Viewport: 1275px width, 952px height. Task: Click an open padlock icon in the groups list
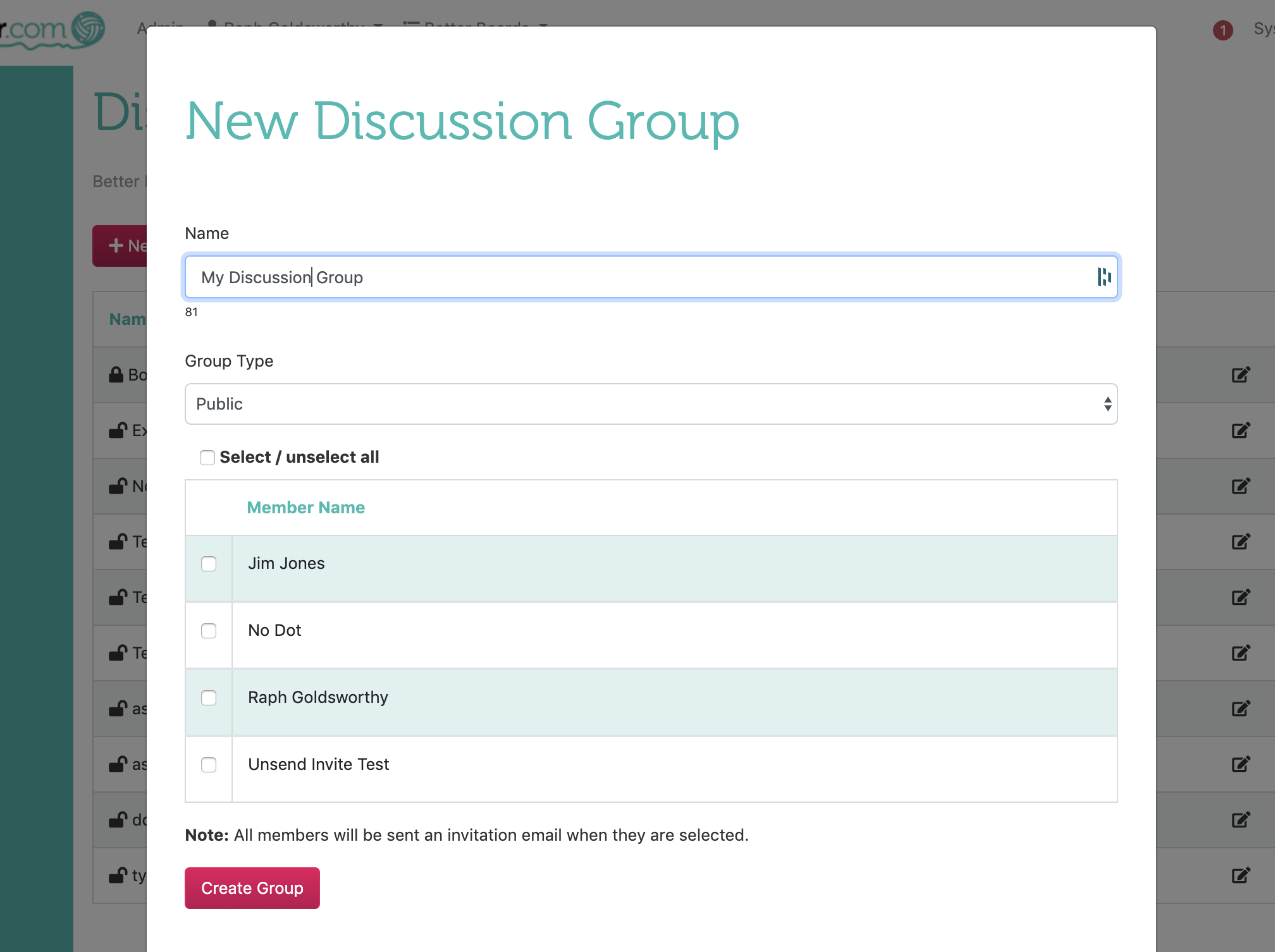click(117, 430)
